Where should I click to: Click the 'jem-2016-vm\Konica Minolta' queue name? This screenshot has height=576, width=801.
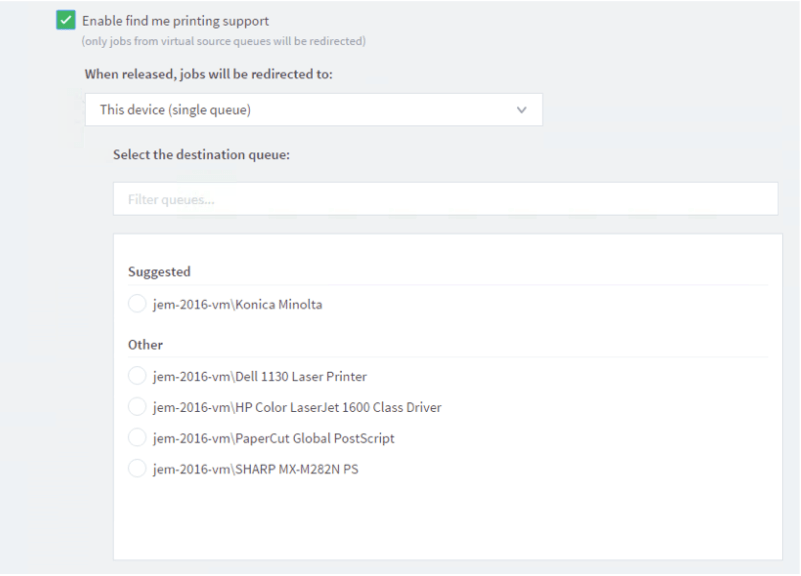[238, 304]
